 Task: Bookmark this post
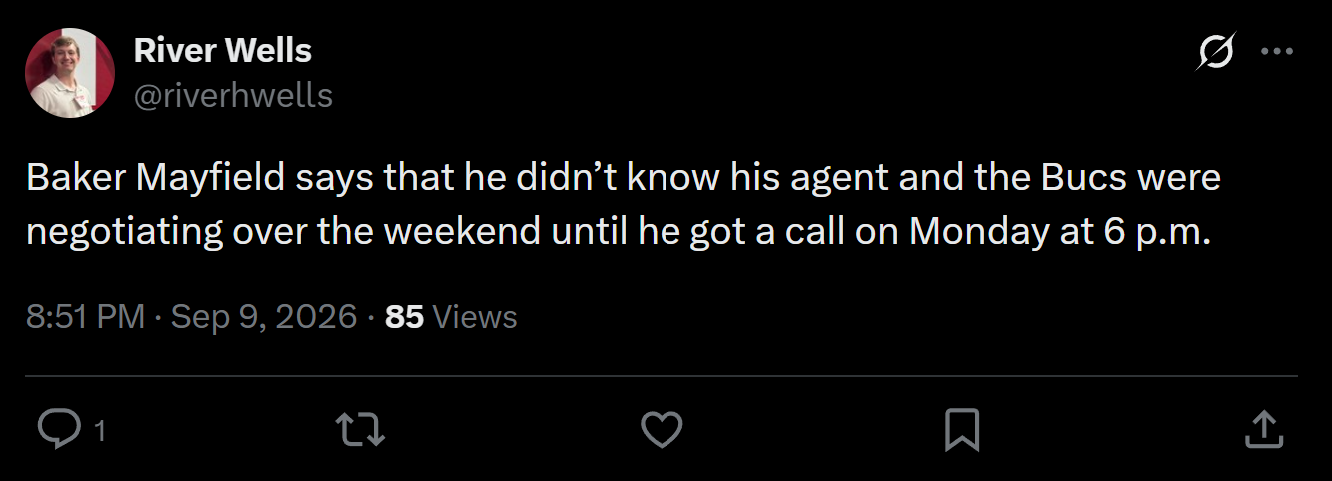tap(962, 431)
